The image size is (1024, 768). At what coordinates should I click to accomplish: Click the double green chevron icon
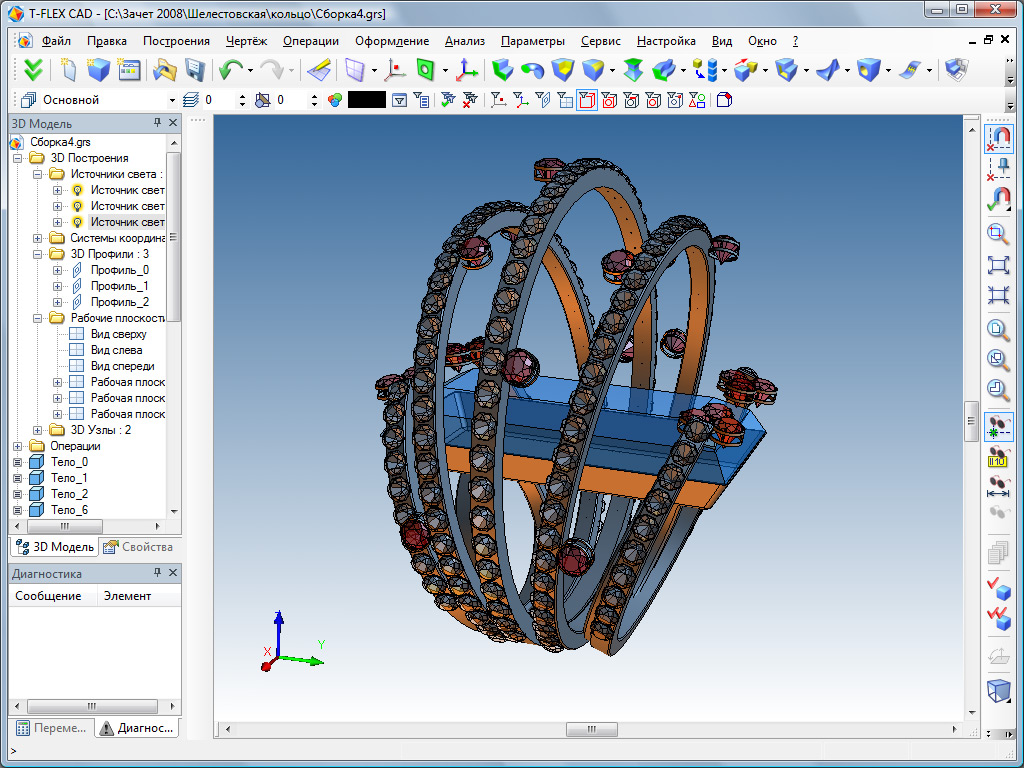click(x=33, y=70)
